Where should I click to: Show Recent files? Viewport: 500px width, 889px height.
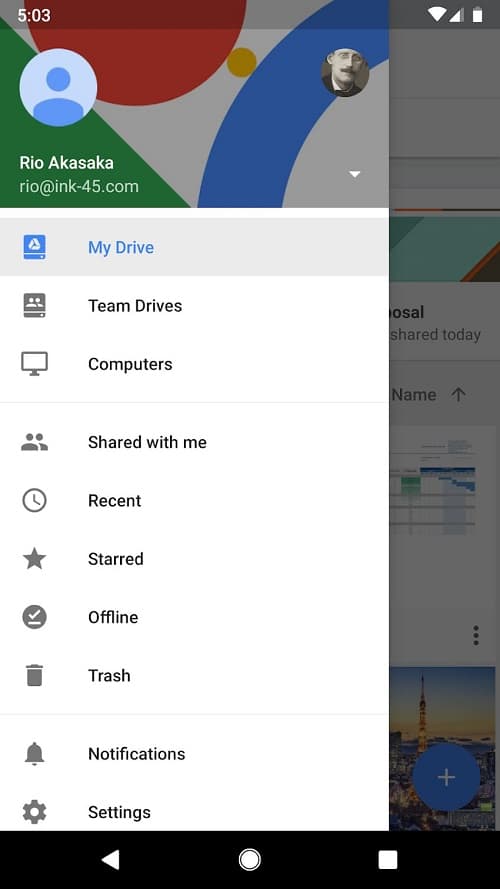(x=194, y=501)
